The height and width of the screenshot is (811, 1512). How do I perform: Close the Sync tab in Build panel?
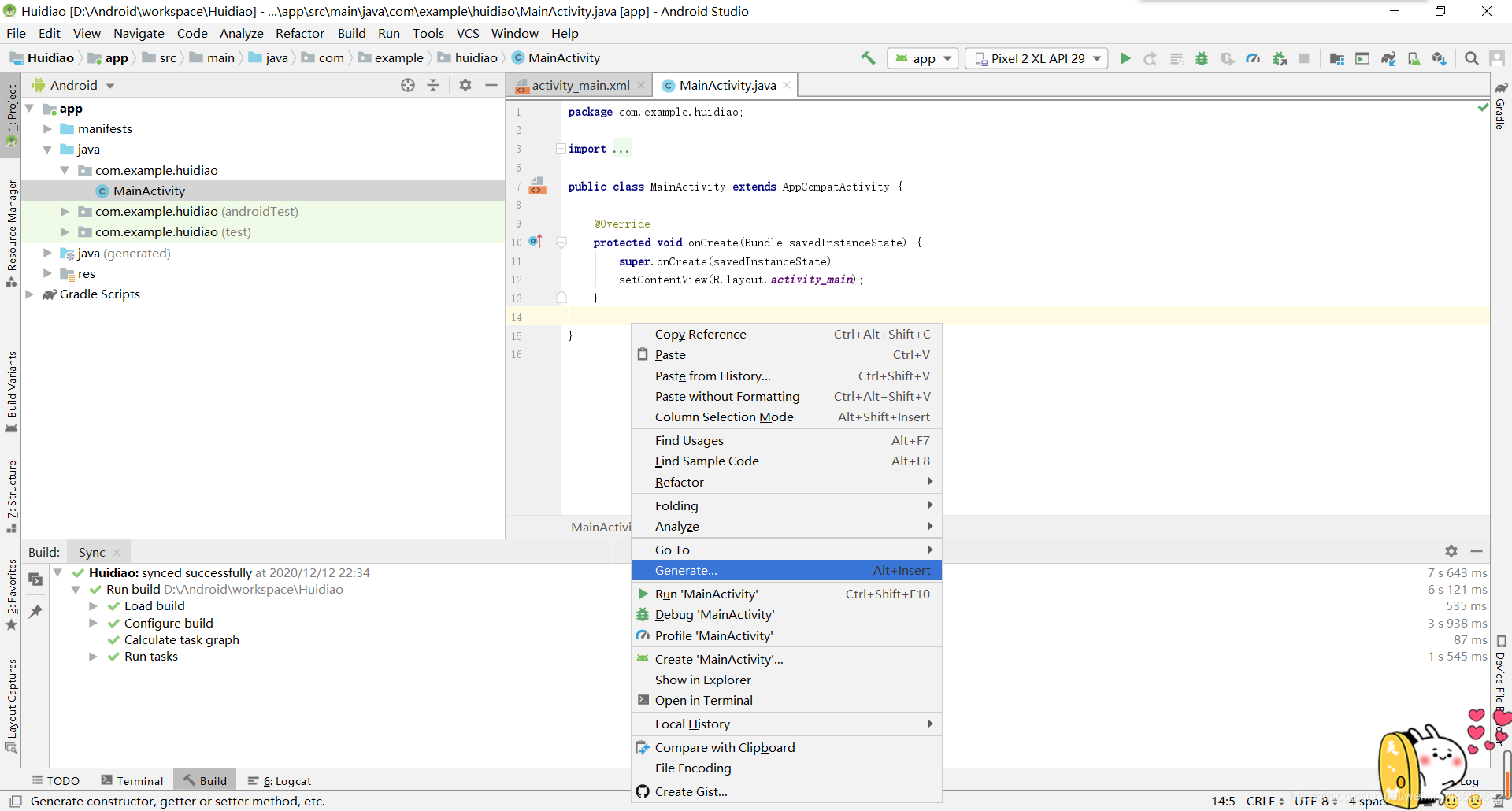(x=117, y=553)
